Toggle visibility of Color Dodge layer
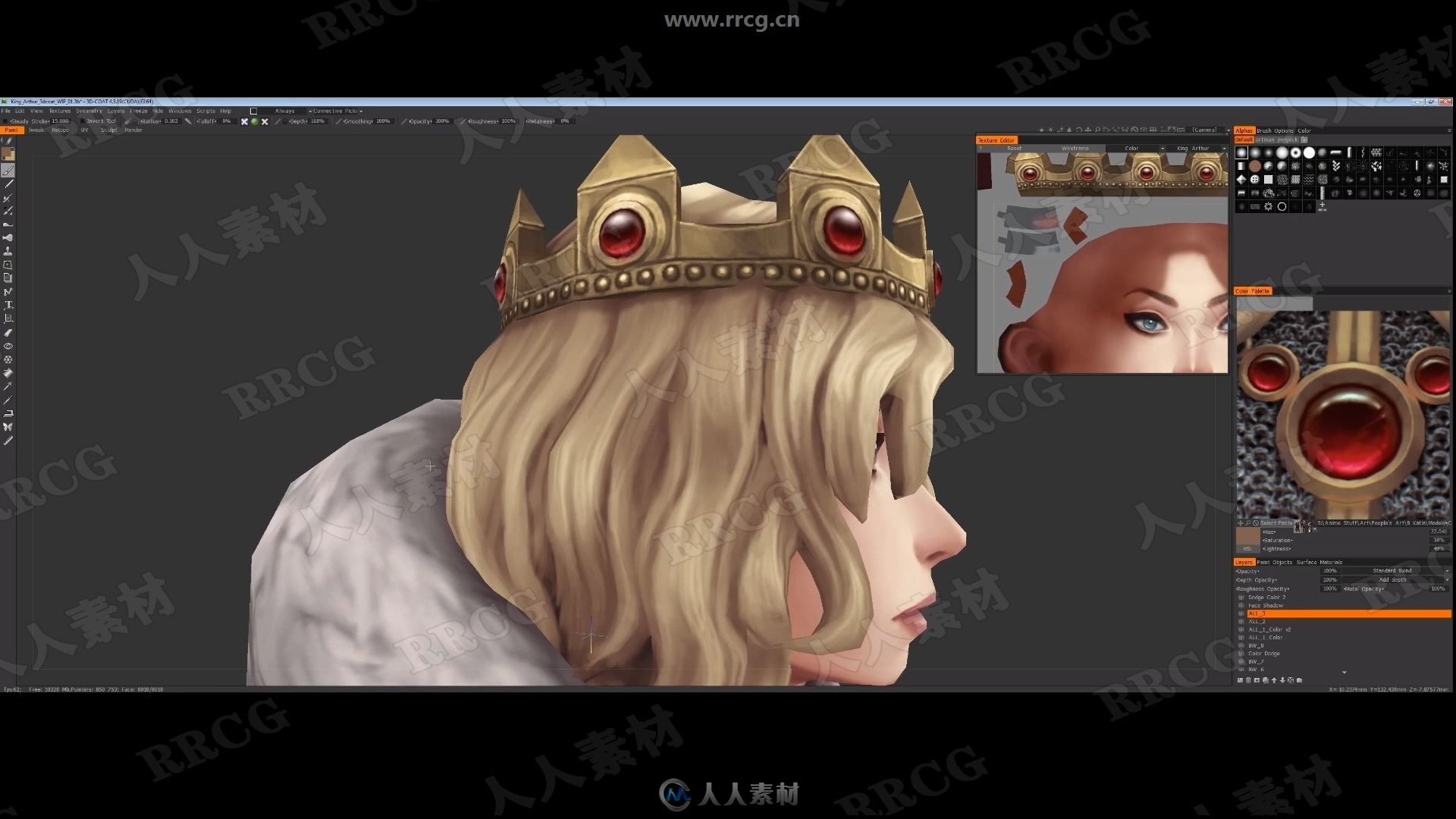 pos(1241,654)
